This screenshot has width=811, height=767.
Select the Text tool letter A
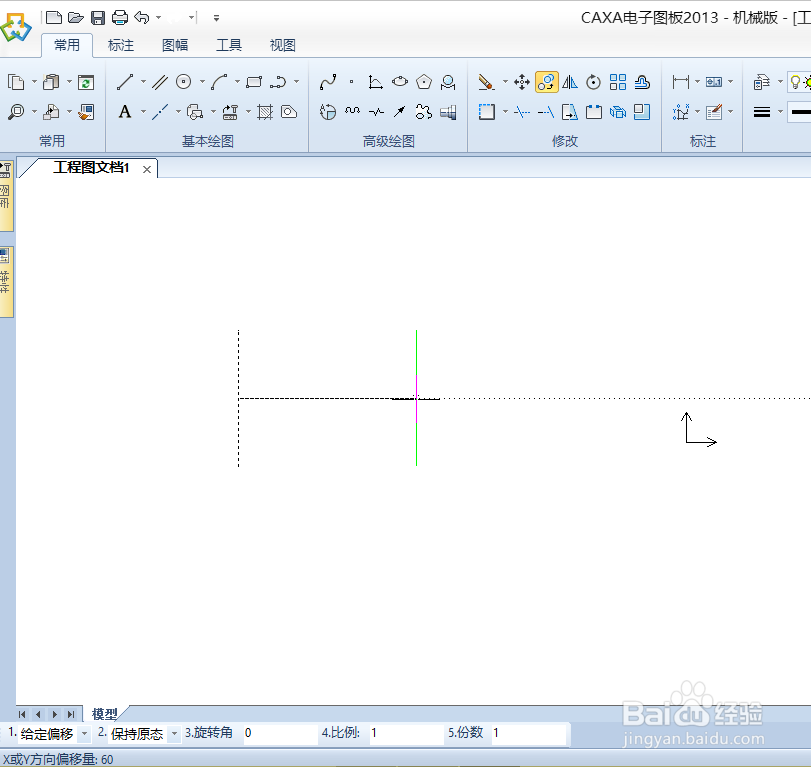point(125,112)
